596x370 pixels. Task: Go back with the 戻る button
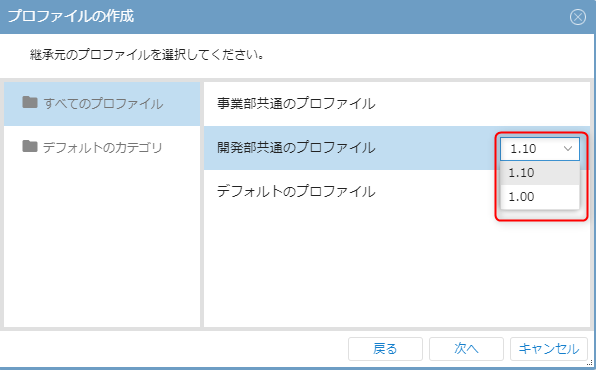coord(385,349)
